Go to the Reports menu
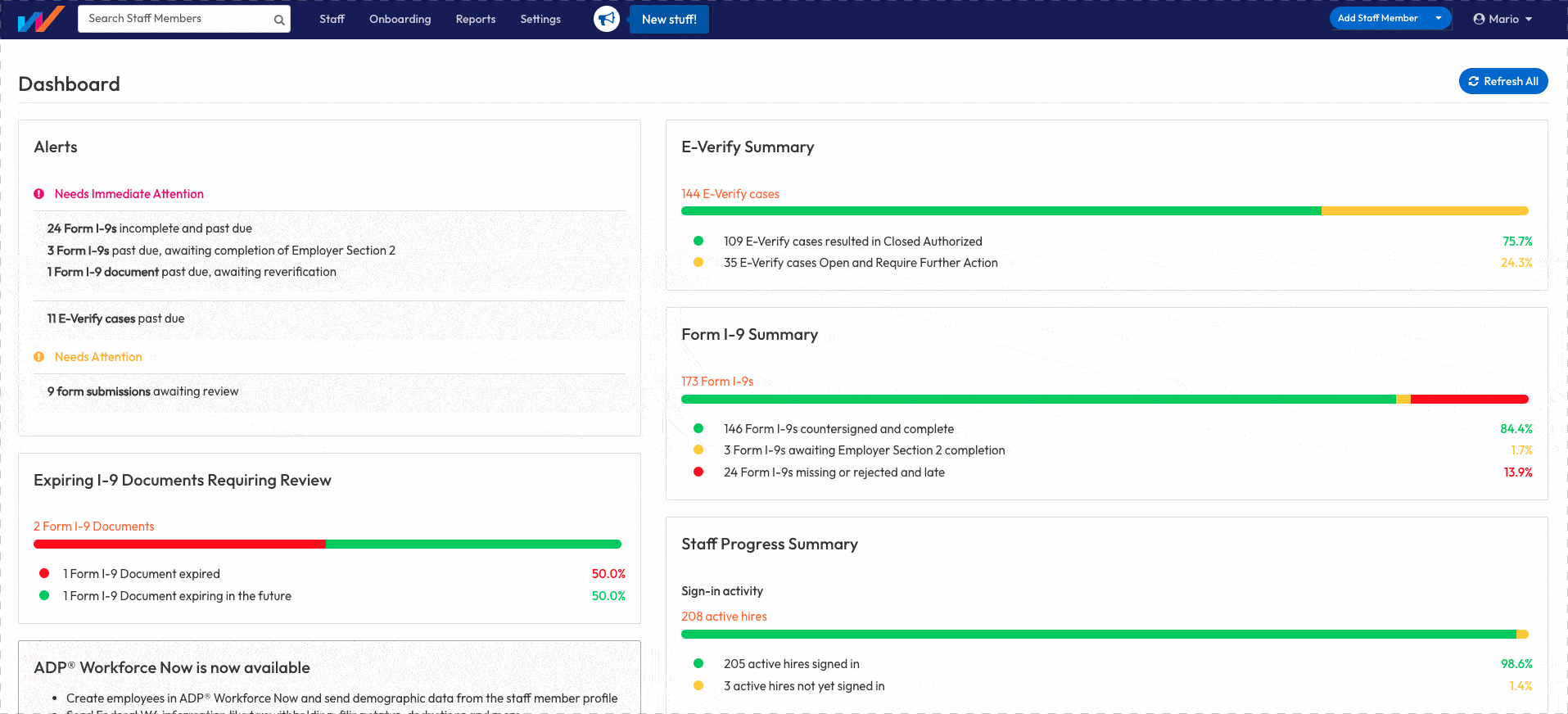The width and height of the screenshot is (1568, 714). pyautogui.click(x=475, y=19)
